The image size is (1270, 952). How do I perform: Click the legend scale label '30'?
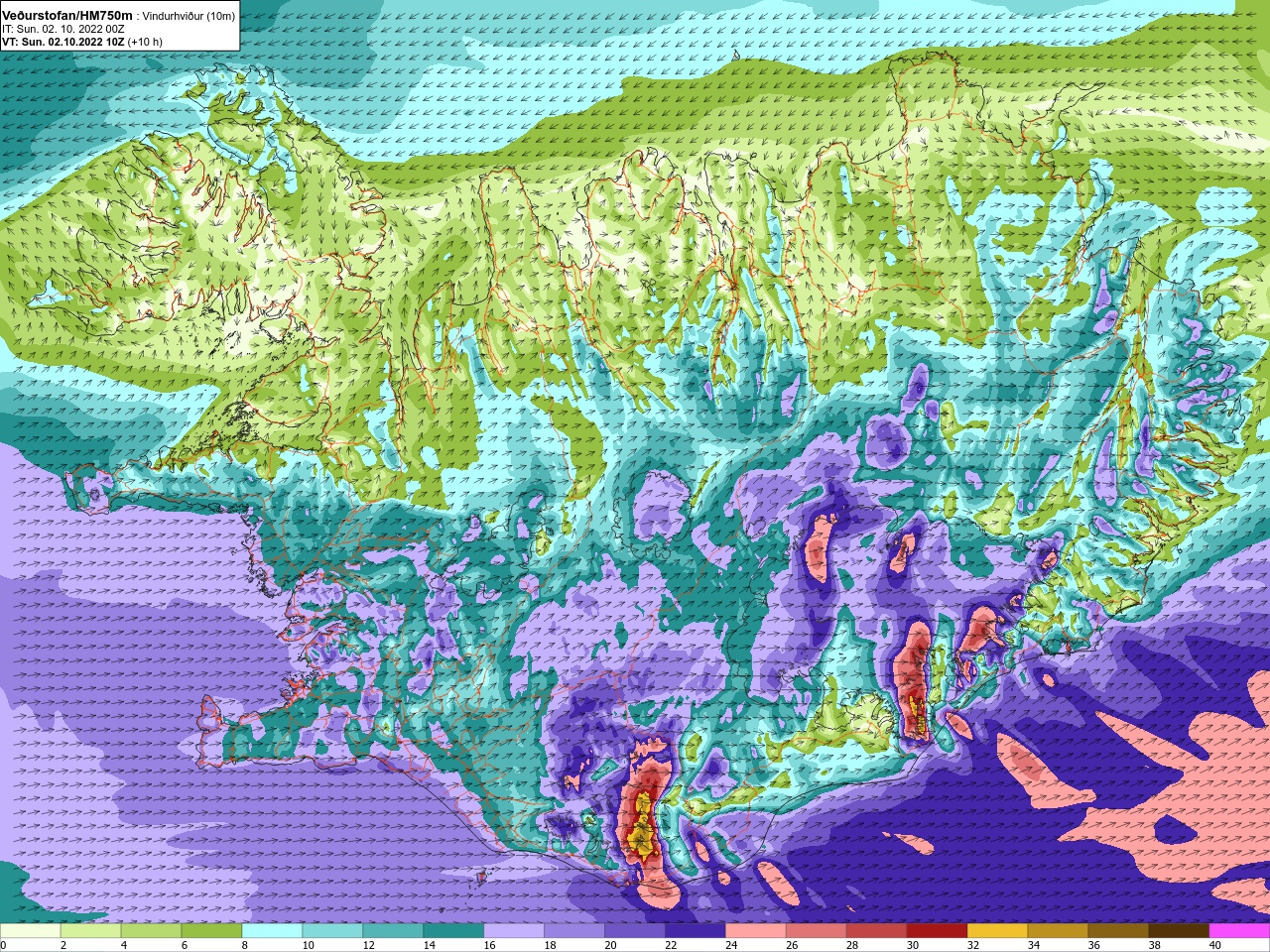coord(913,946)
